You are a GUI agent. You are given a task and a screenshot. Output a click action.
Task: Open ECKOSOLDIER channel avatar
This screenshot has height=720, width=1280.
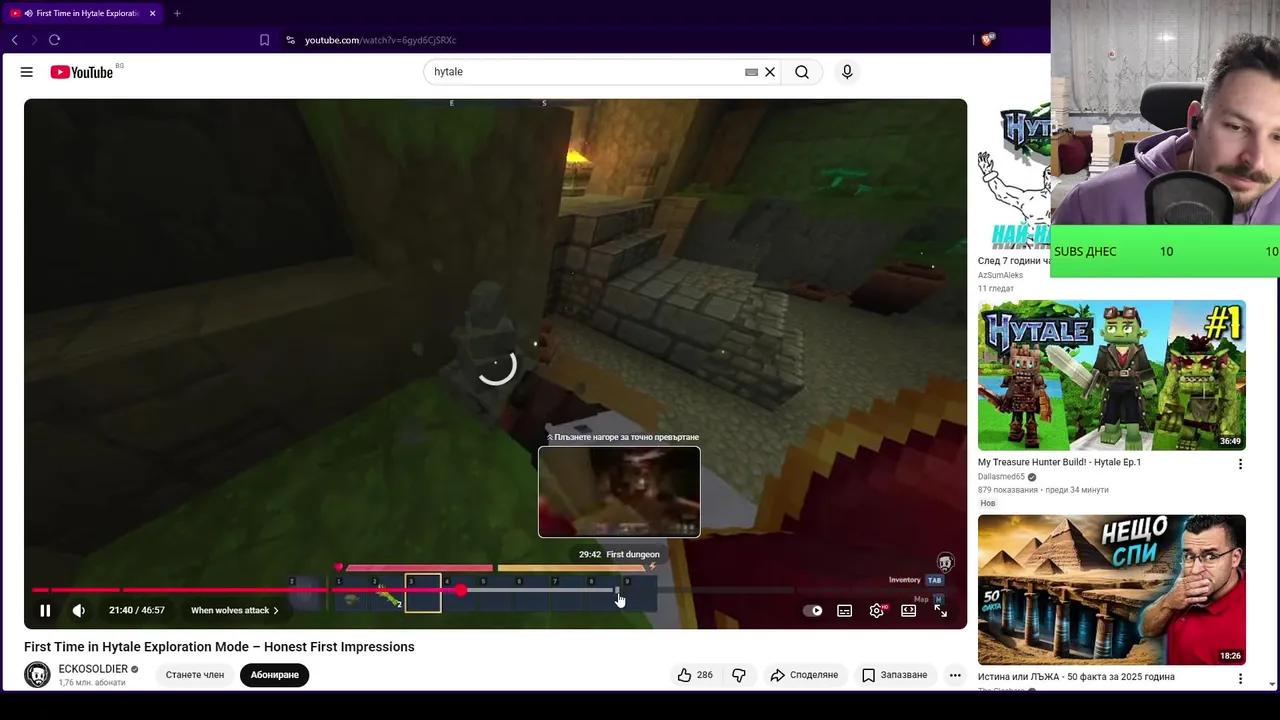pyautogui.click(x=37, y=675)
